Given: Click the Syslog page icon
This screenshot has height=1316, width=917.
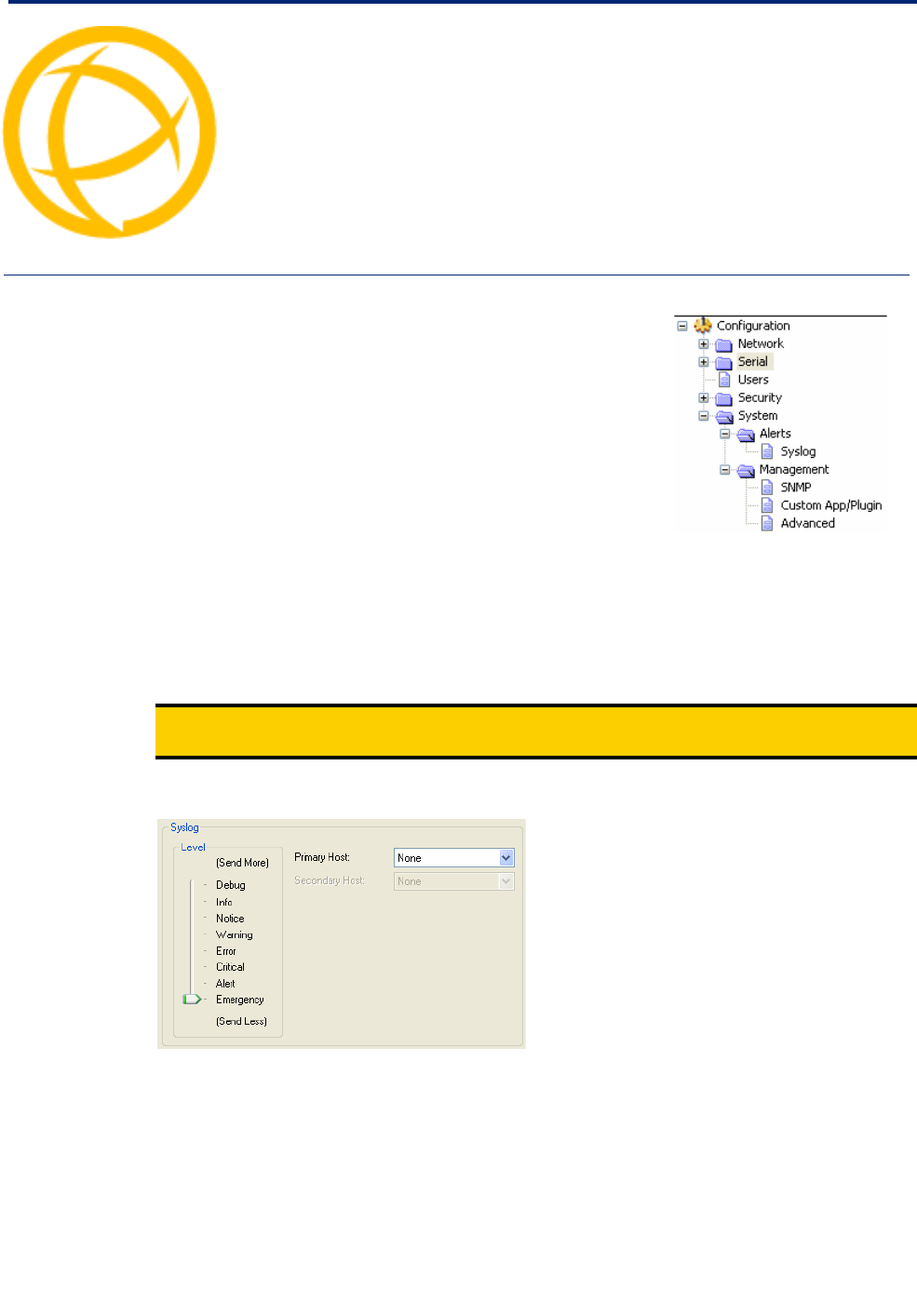Looking at the screenshot, I should click(x=767, y=451).
